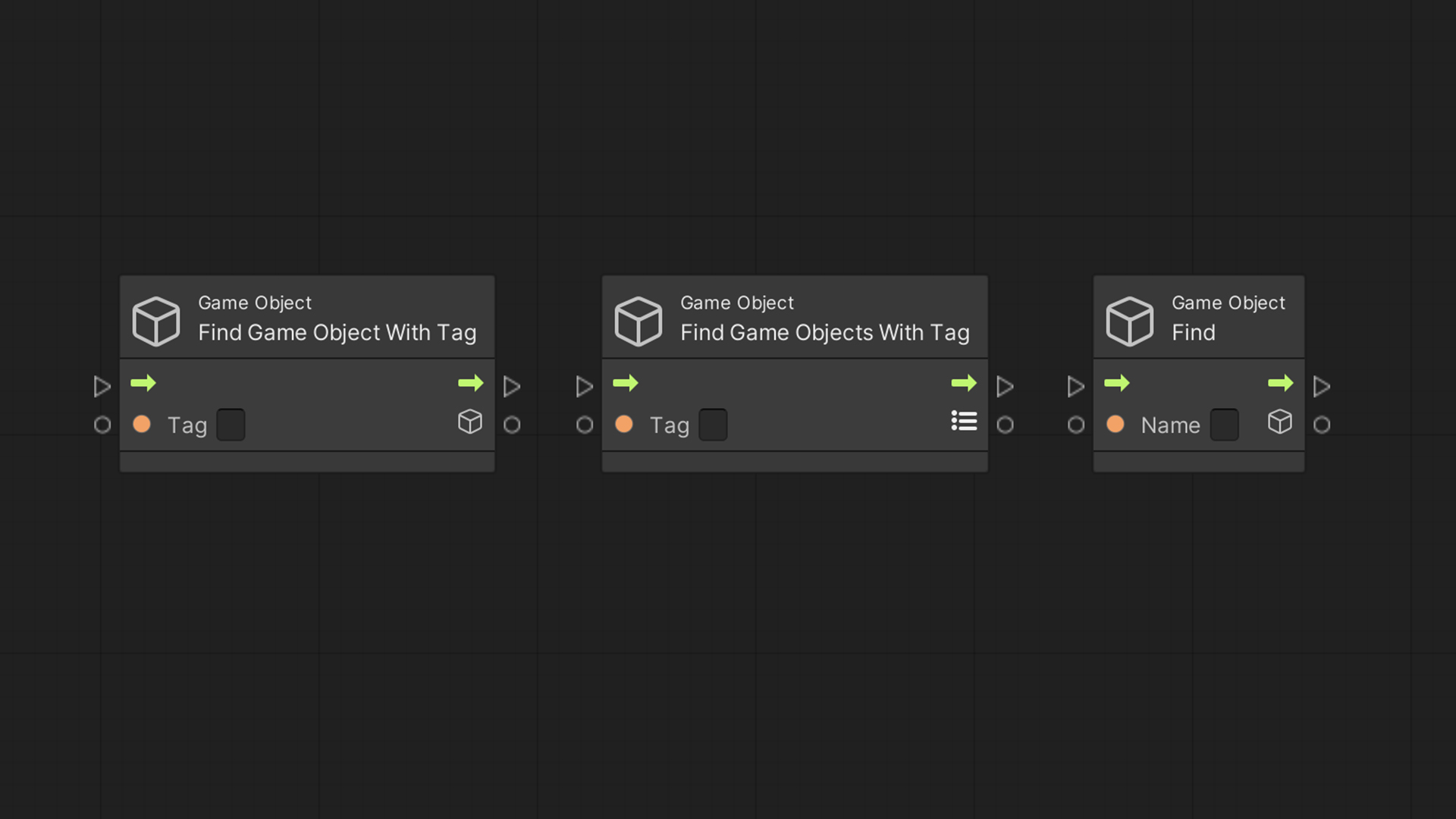Click the cube icon on Find Game Objects With Tag
The image size is (1456, 819).
(x=638, y=317)
